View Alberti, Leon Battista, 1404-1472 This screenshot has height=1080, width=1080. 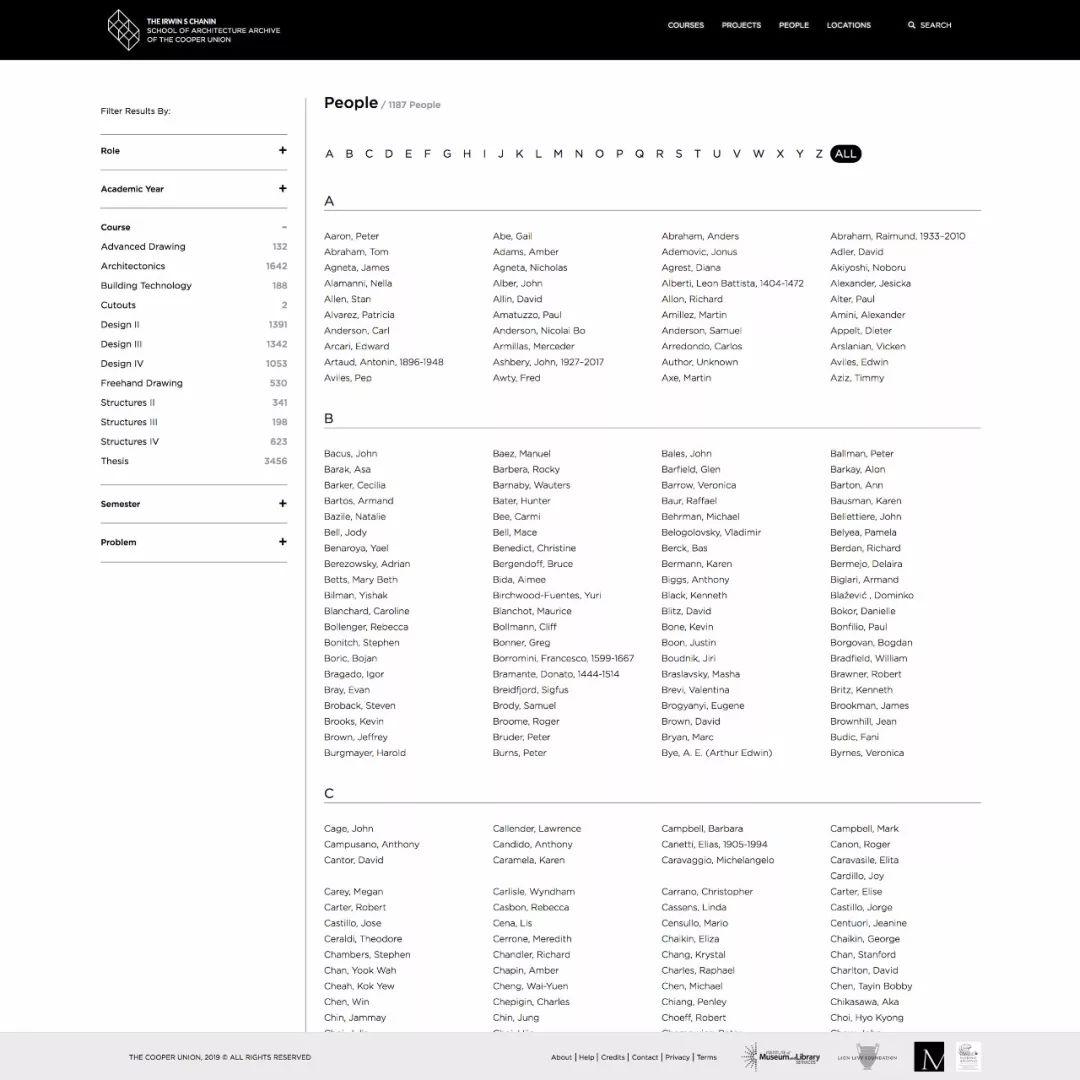pos(732,283)
